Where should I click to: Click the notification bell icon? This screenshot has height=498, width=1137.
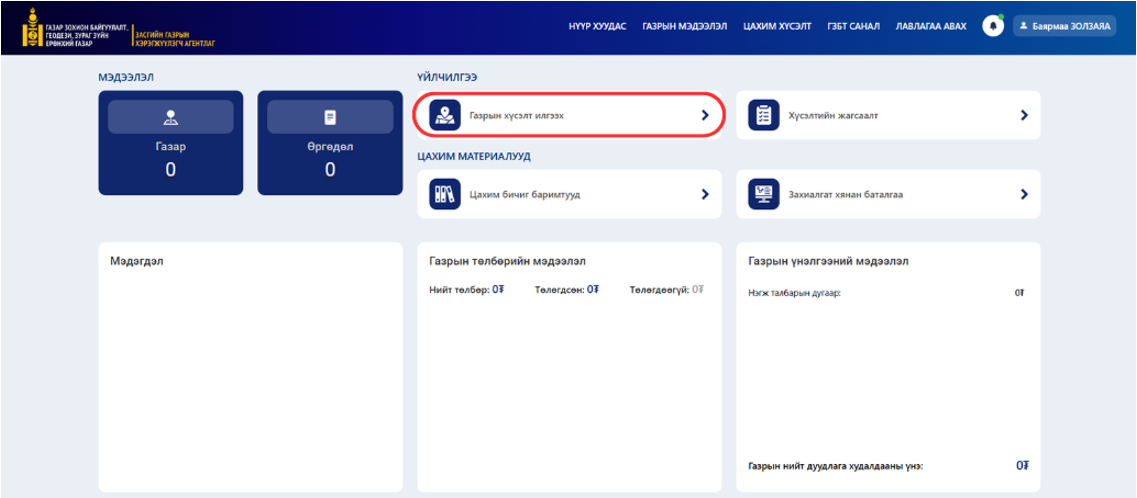pyautogui.click(x=993, y=26)
